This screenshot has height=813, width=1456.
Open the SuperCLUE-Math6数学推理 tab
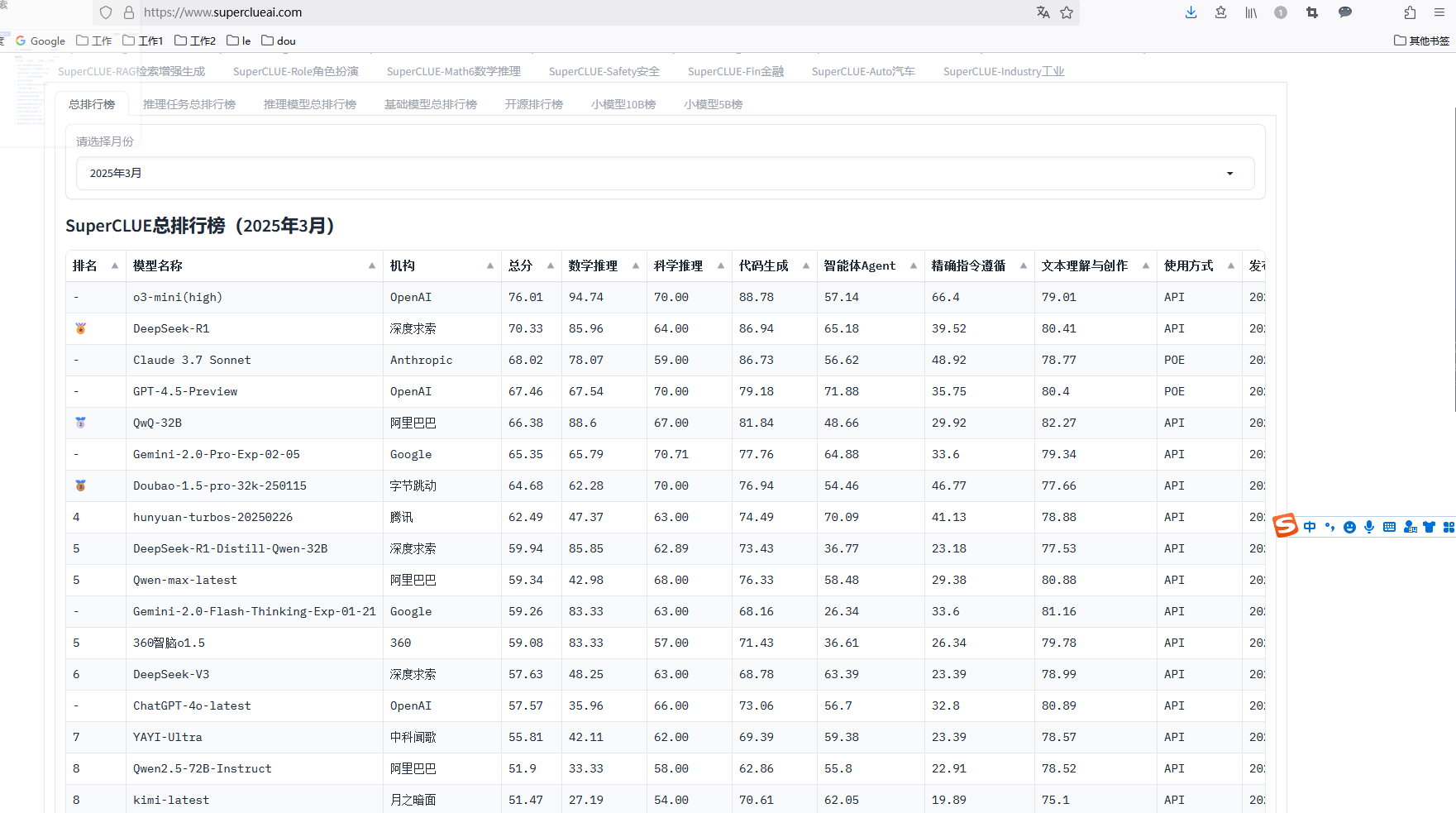pos(453,72)
